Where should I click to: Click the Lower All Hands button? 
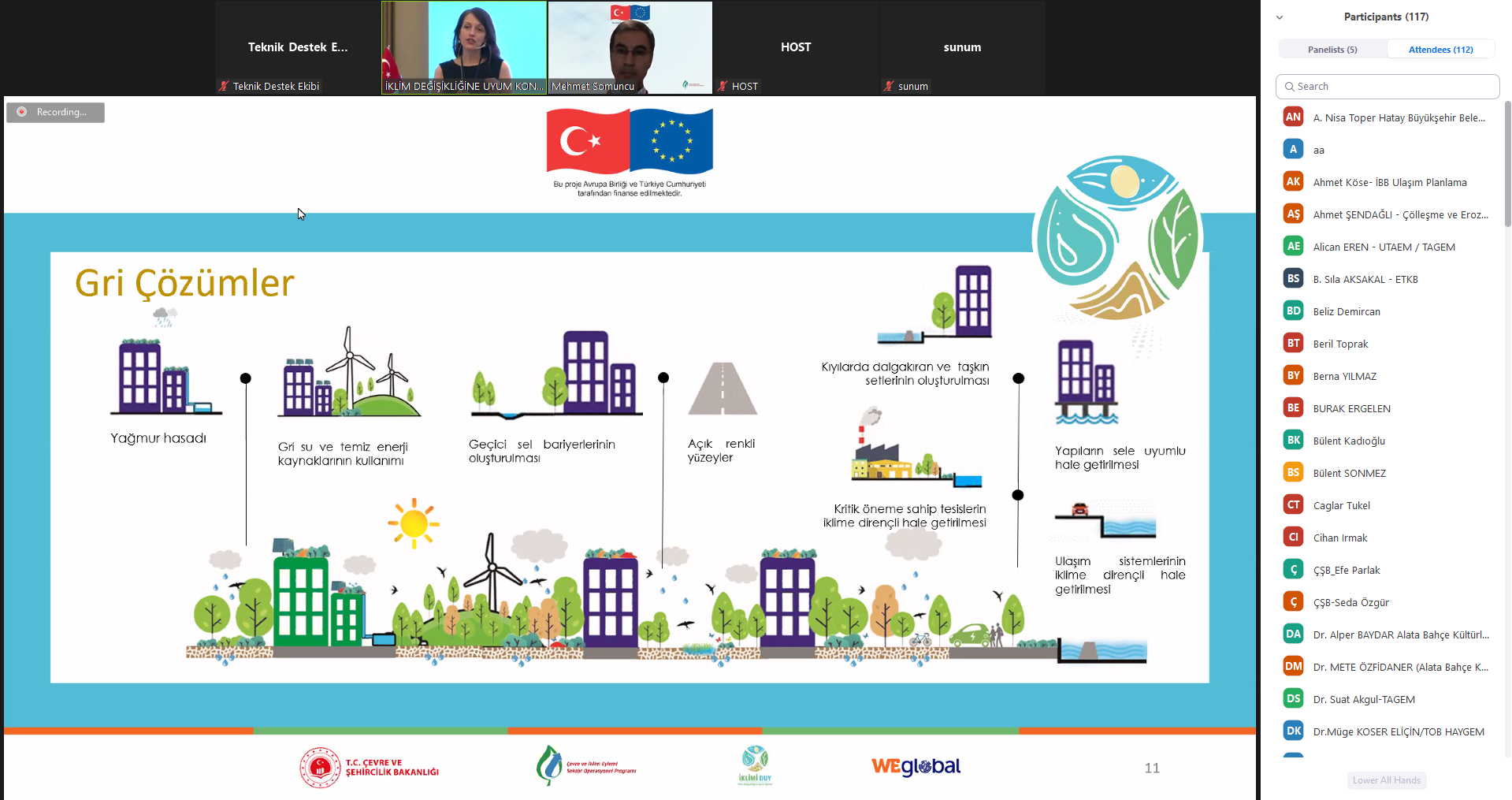click(x=1387, y=780)
